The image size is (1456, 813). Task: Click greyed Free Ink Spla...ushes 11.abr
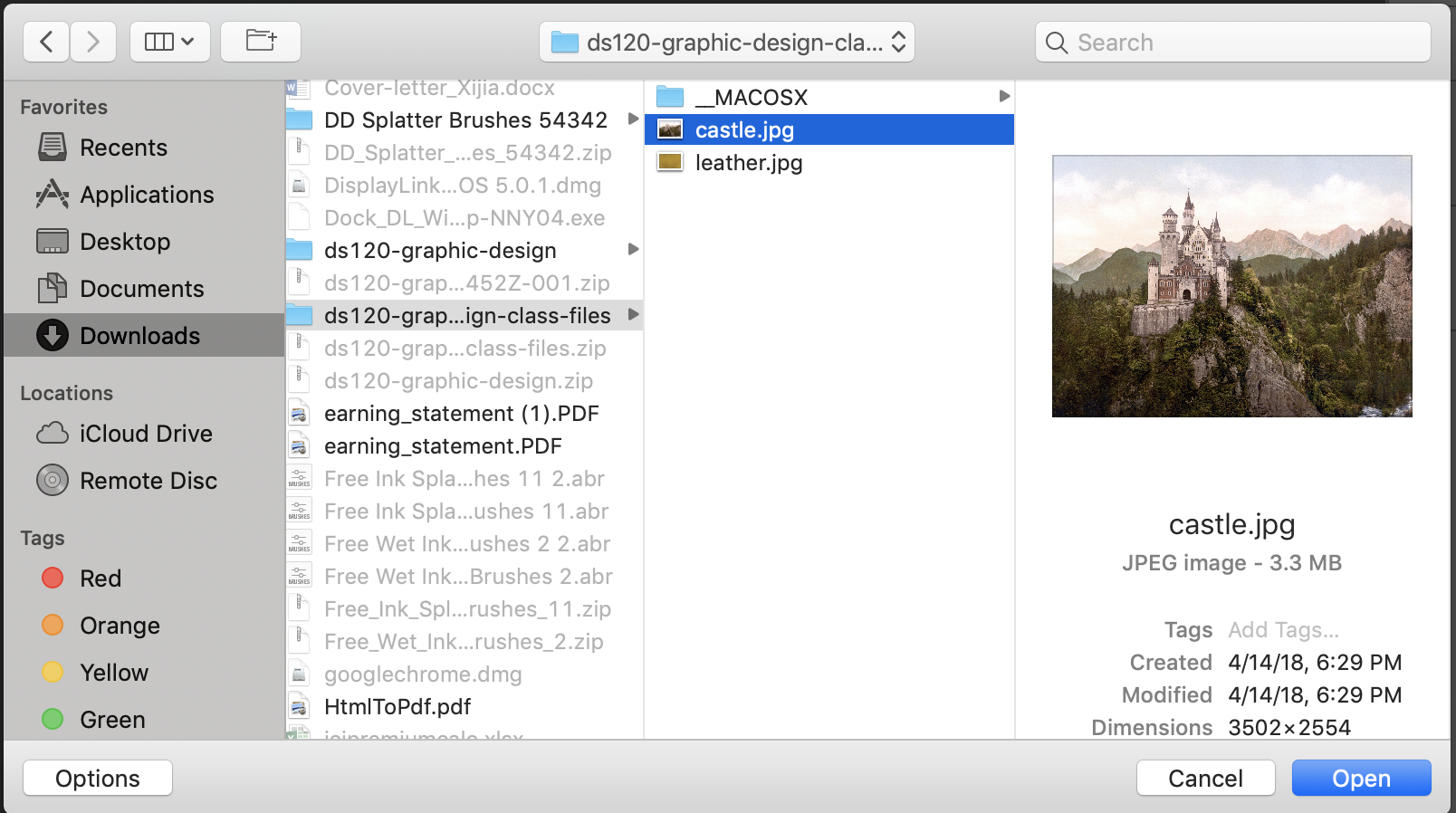point(464,512)
